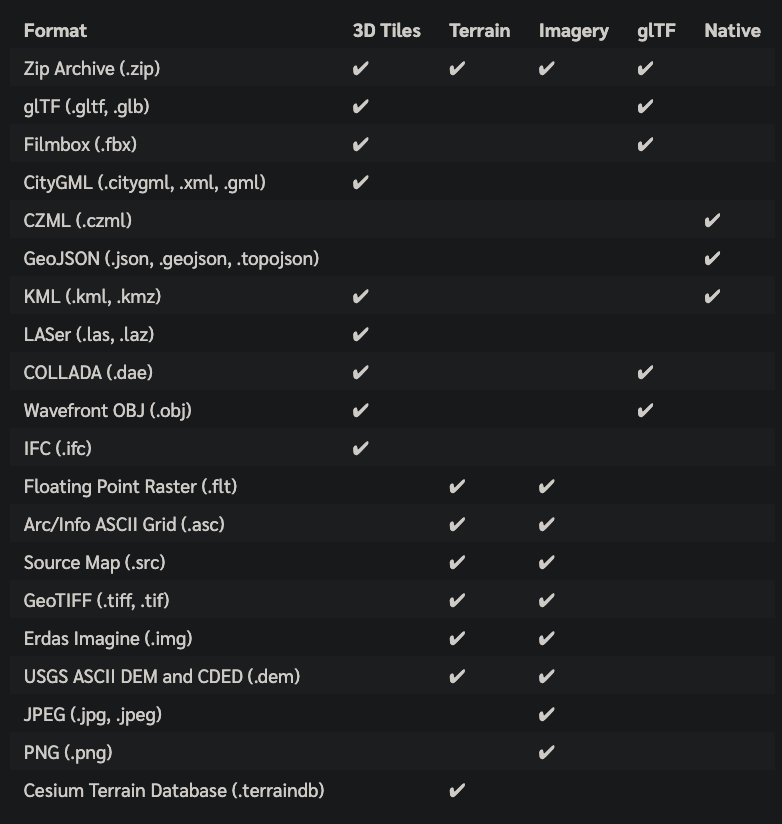This screenshot has width=782, height=824.
Task: Click the Imagery checkmark for PNG
Action: (547, 753)
